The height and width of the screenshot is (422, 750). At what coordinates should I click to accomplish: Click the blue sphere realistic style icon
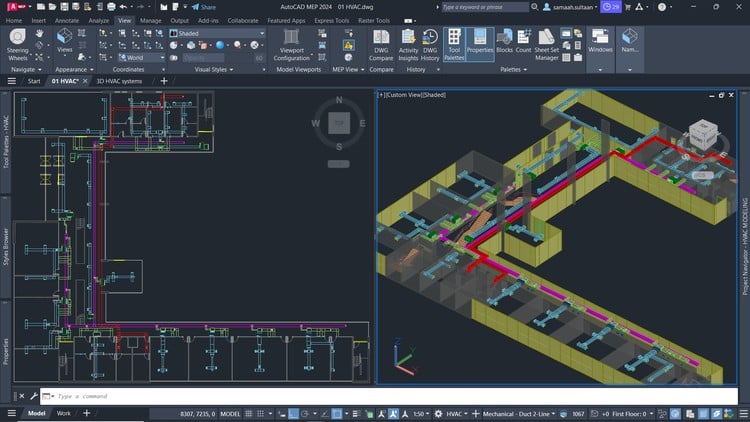(x=220, y=45)
